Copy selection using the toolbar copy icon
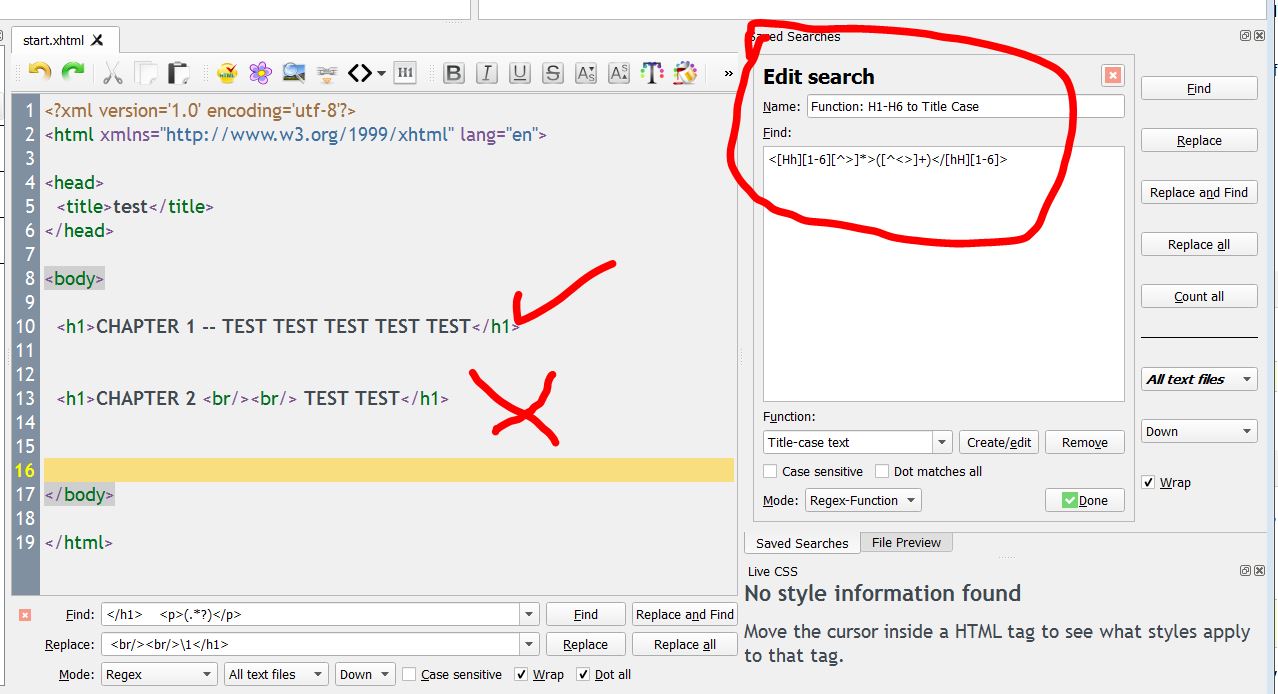 pos(146,72)
